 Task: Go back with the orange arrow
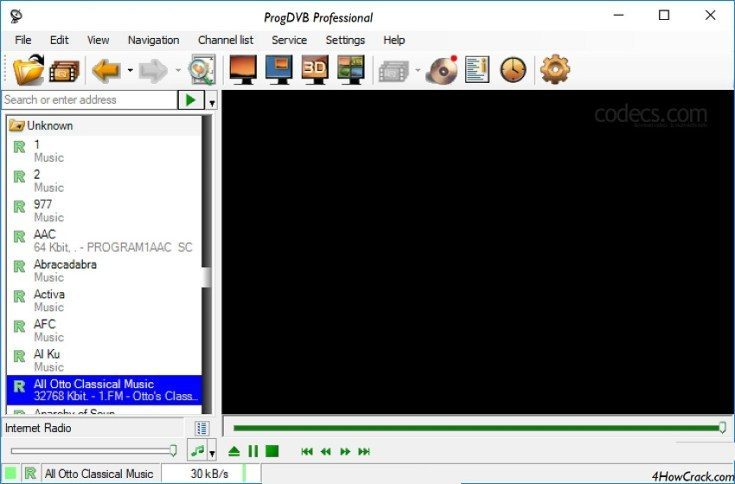107,71
